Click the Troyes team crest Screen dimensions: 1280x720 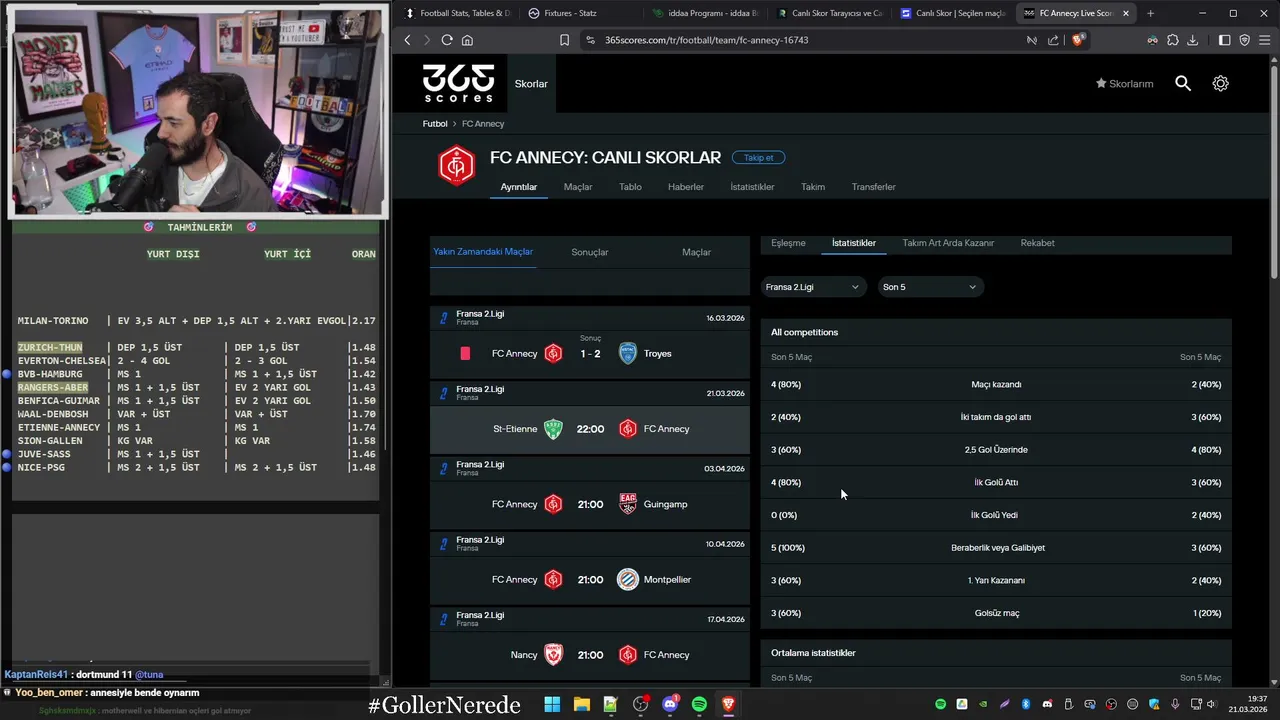tap(627, 353)
